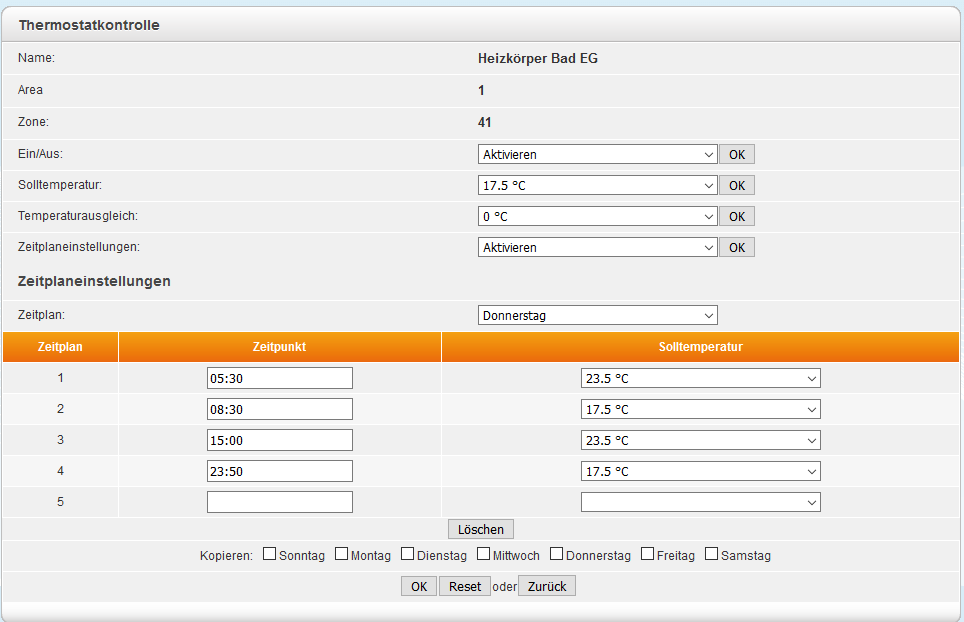Open the Zeitplan day dropdown showing Donnerstag
The width and height of the screenshot is (964, 622).
598,316
